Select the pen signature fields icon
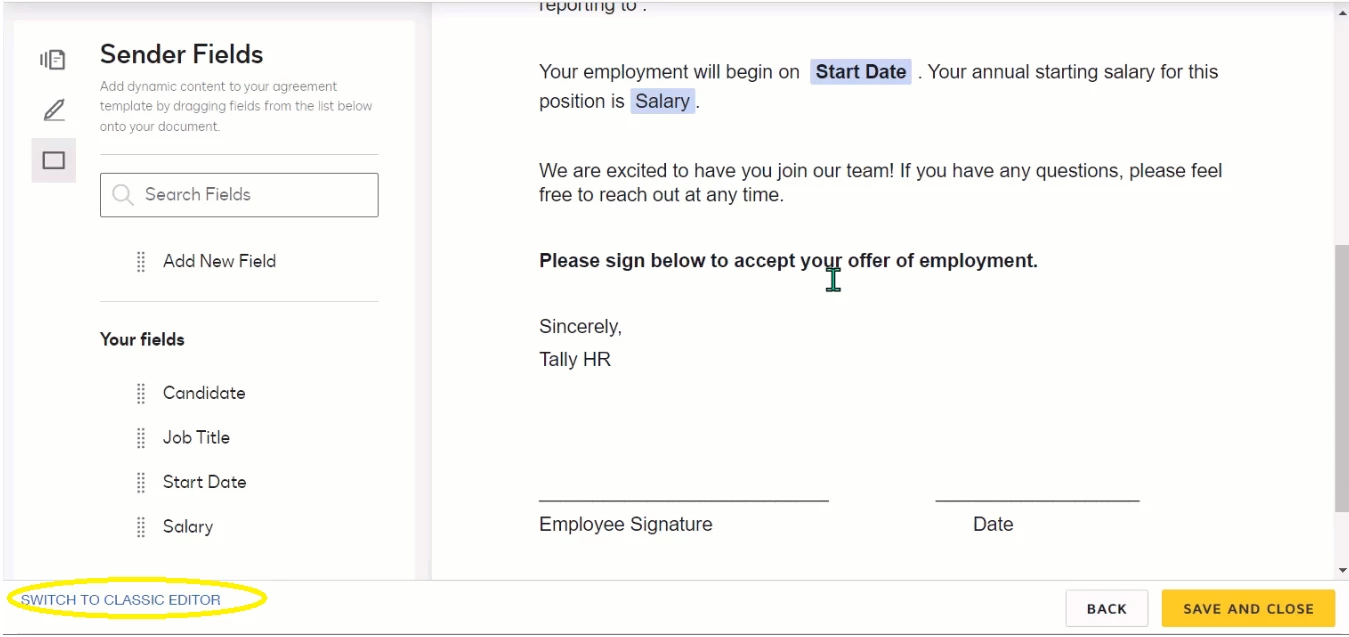 [x=54, y=110]
